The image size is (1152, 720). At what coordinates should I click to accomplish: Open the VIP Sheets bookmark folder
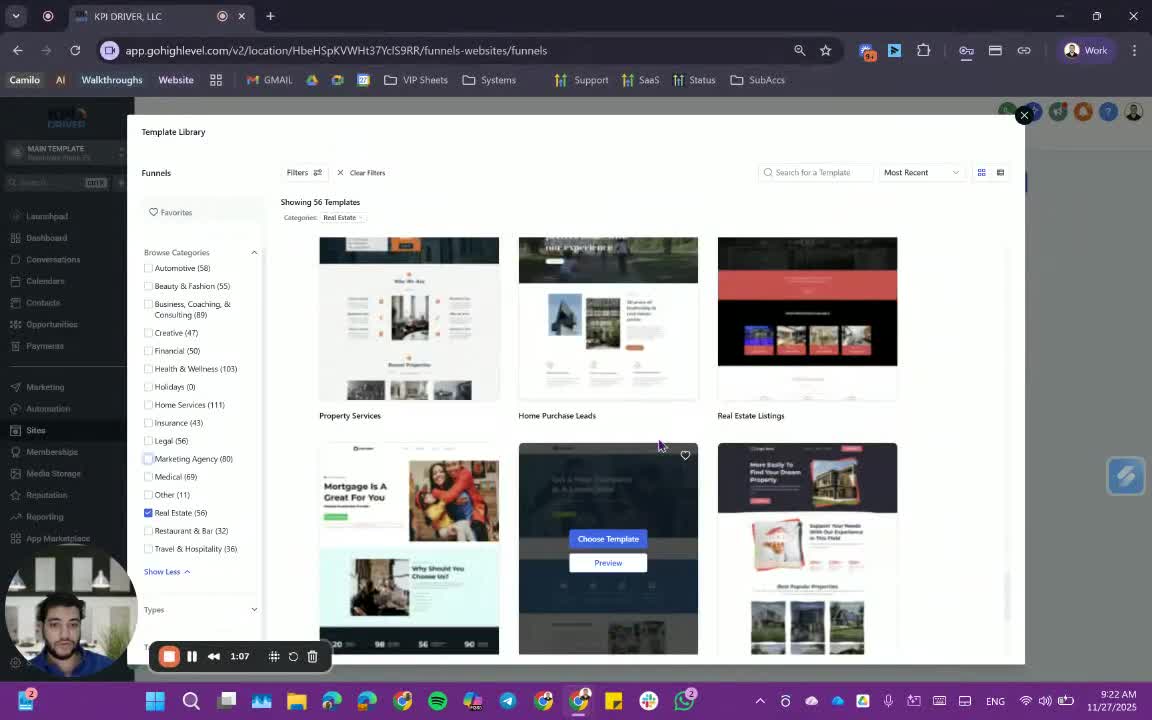point(416,80)
